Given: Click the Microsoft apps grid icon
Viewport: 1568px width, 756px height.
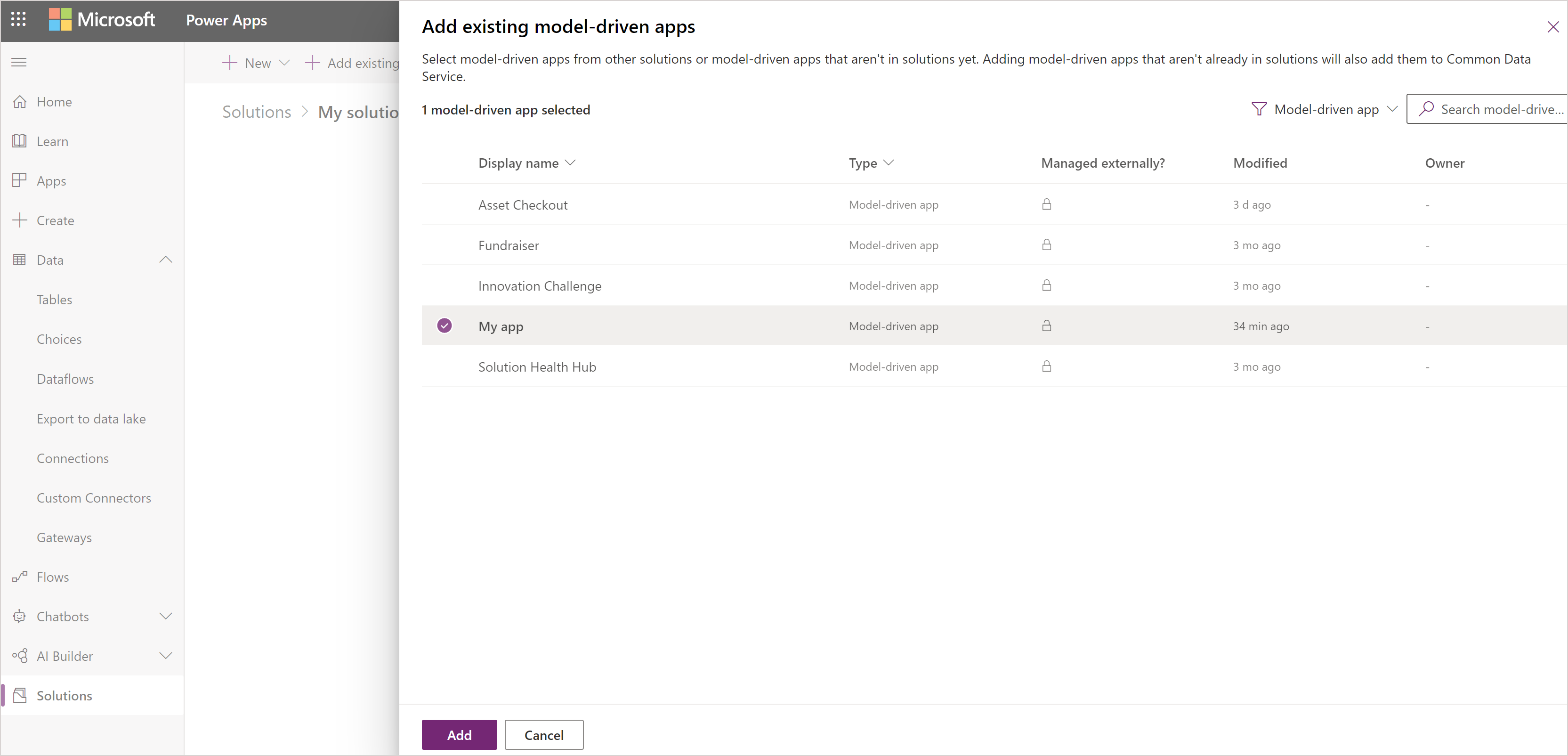Looking at the screenshot, I should pos(18,18).
